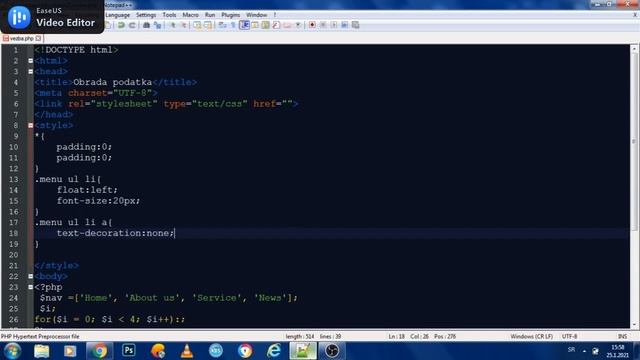Toggle the highlighted indent guide icon
640x360 pixels.
pos(244,25)
